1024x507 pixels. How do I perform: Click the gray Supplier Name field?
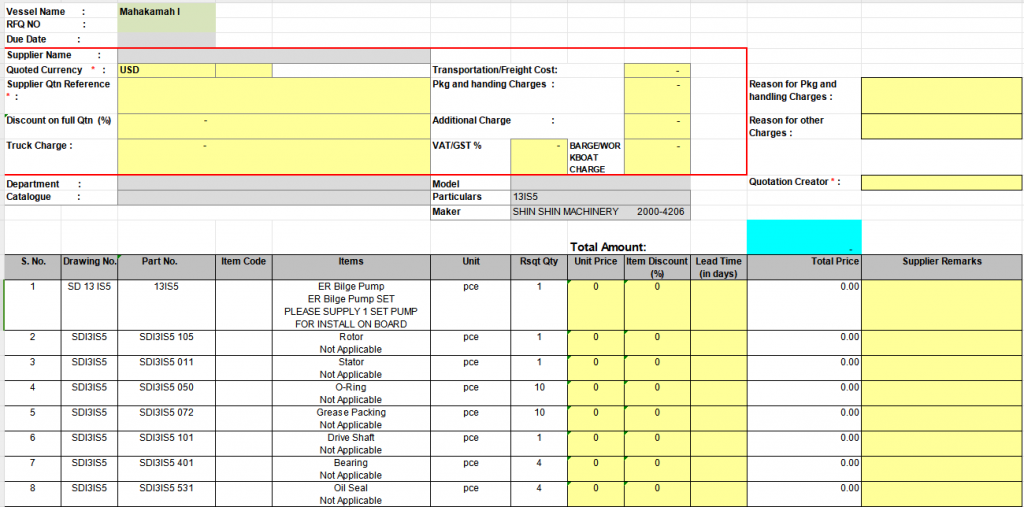[272, 55]
